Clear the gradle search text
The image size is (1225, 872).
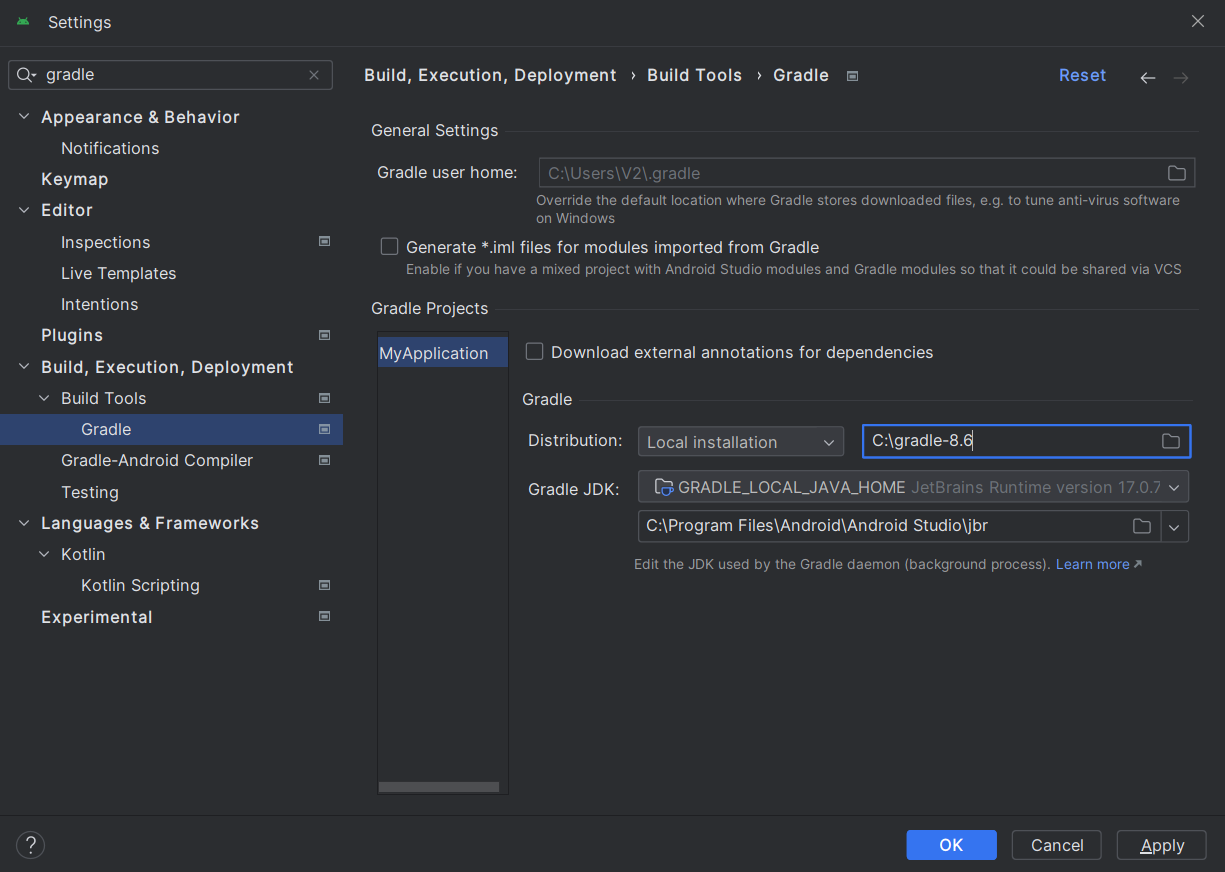click(314, 75)
